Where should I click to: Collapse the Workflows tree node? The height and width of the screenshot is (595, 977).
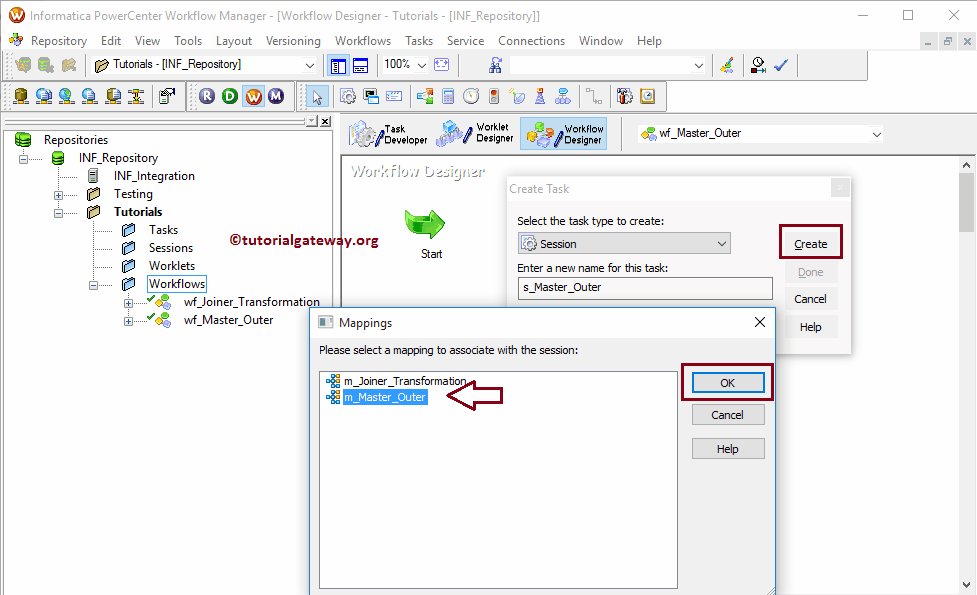click(x=93, y=285)
